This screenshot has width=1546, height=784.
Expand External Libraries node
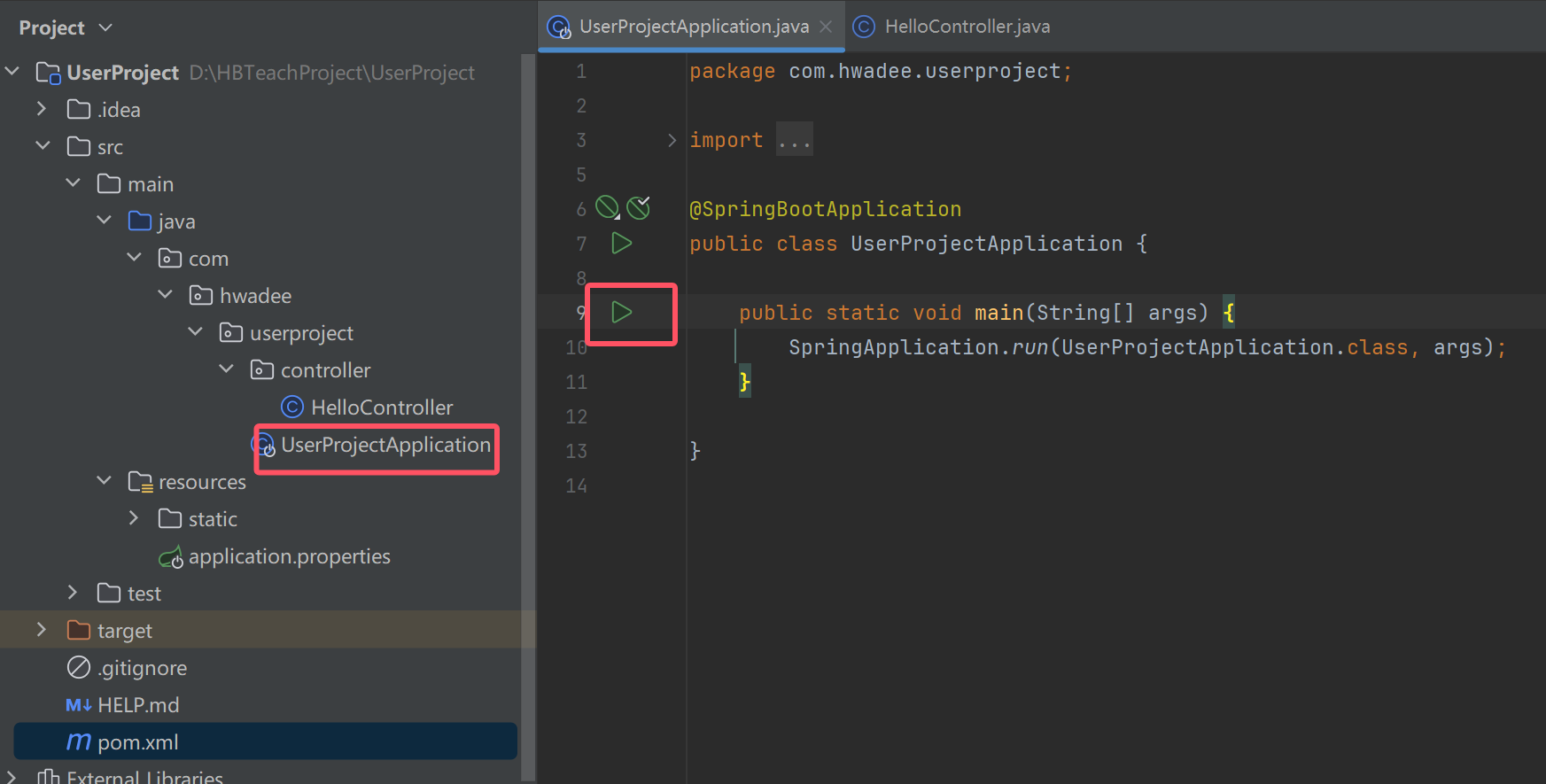12,777
